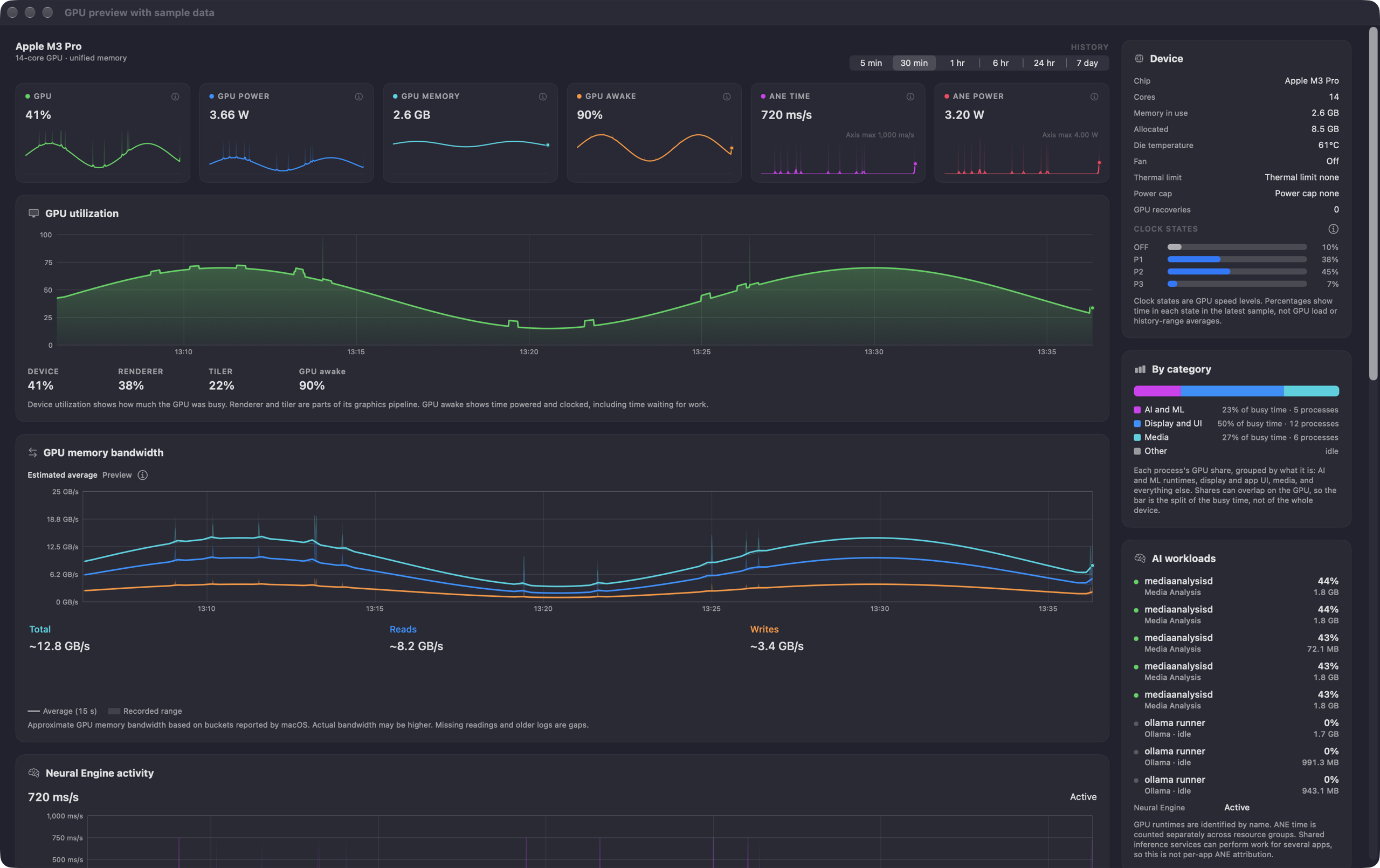This screenshot has height=868, width=1380.
Task: Click the RENDERER 38% stat
Action: 140,380
